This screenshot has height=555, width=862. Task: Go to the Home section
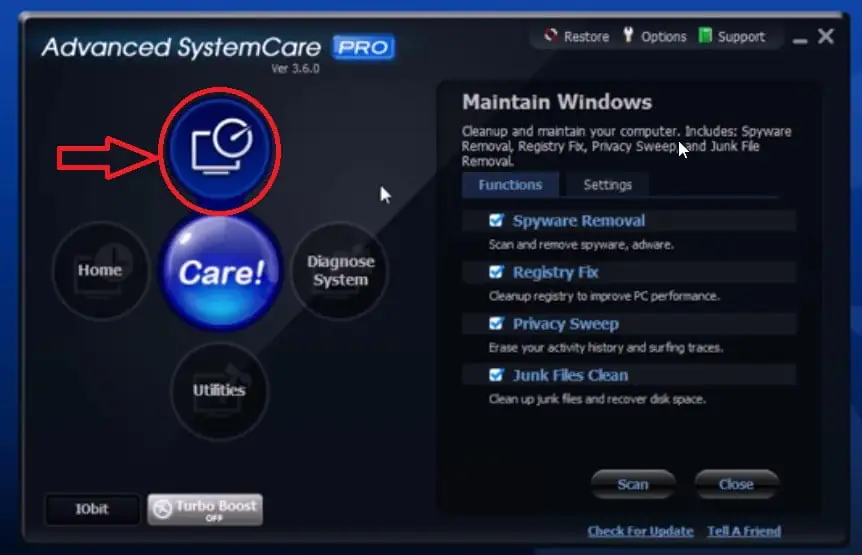point(100,270)
